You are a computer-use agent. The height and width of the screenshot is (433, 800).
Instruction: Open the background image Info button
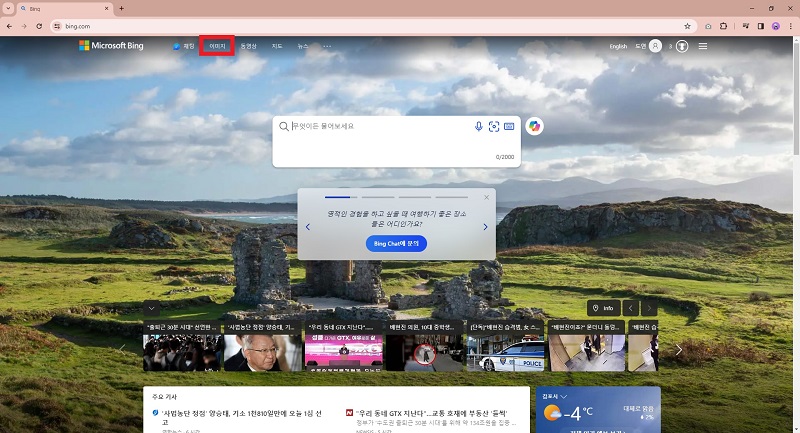click(x=604, y=308)
